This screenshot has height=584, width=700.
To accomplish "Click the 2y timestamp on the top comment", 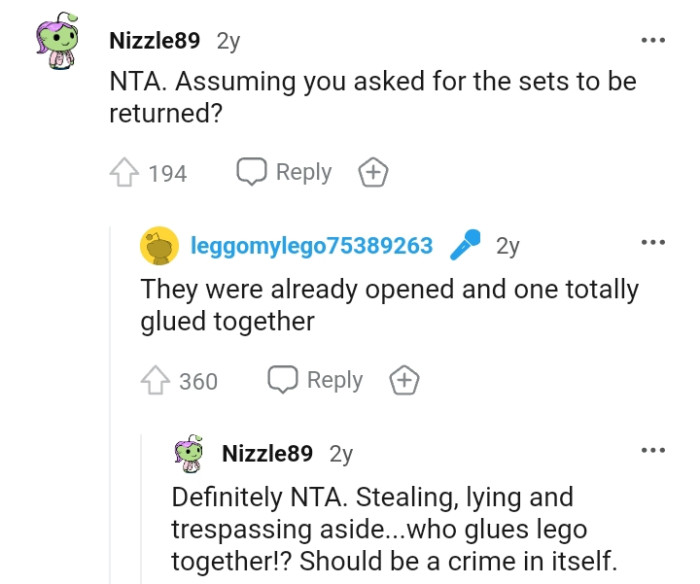I will pyautogui.click(x=228, y=42).
